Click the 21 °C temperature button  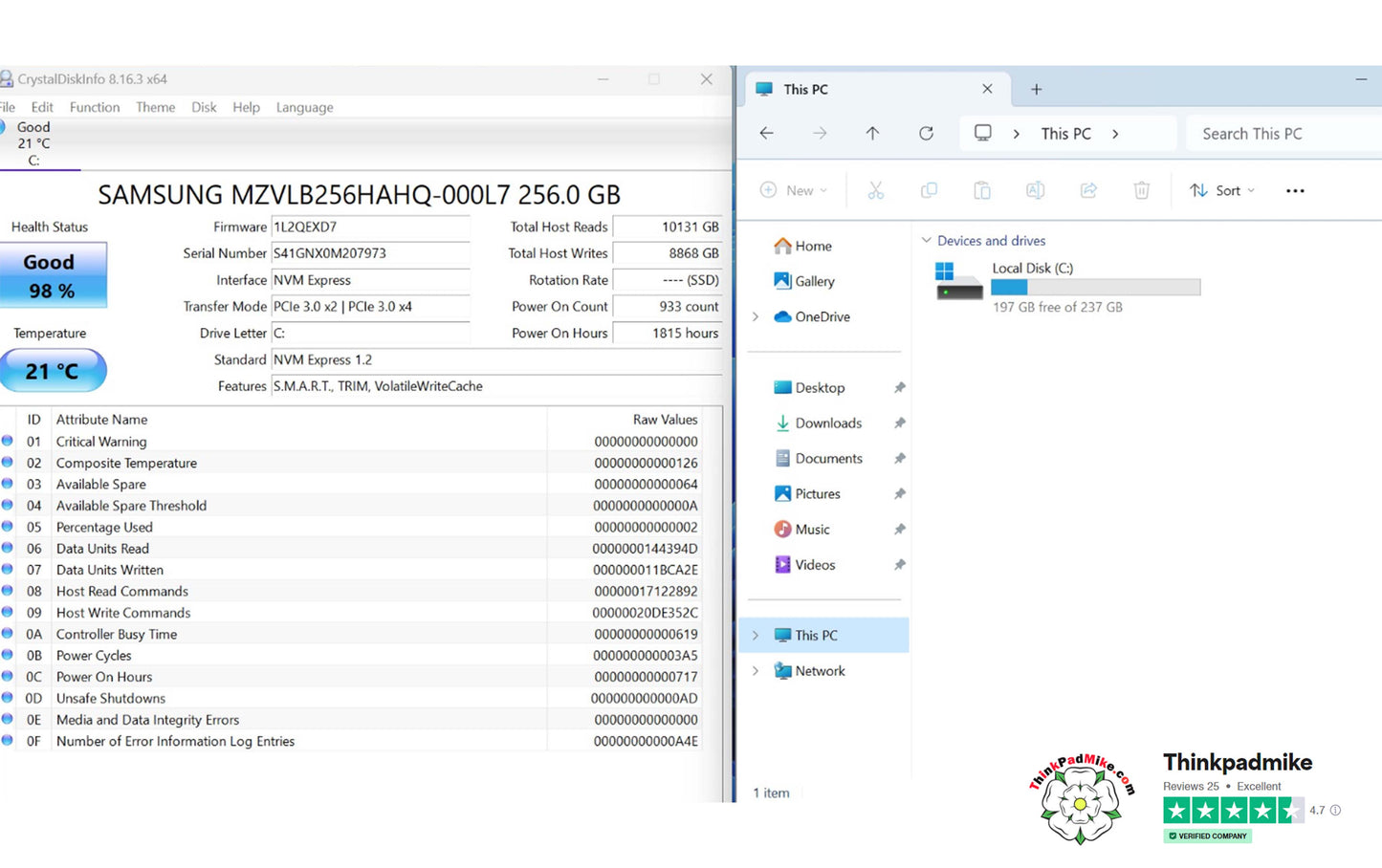[53, 371]
